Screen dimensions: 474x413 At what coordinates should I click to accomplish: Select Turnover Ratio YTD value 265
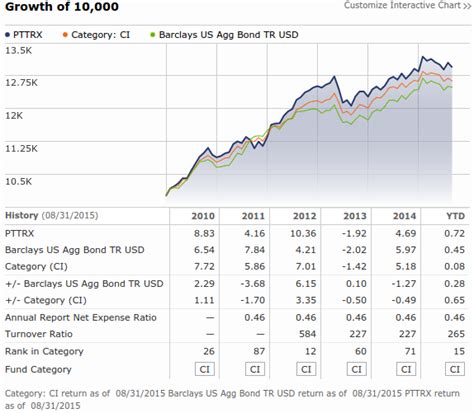(456, 334)
